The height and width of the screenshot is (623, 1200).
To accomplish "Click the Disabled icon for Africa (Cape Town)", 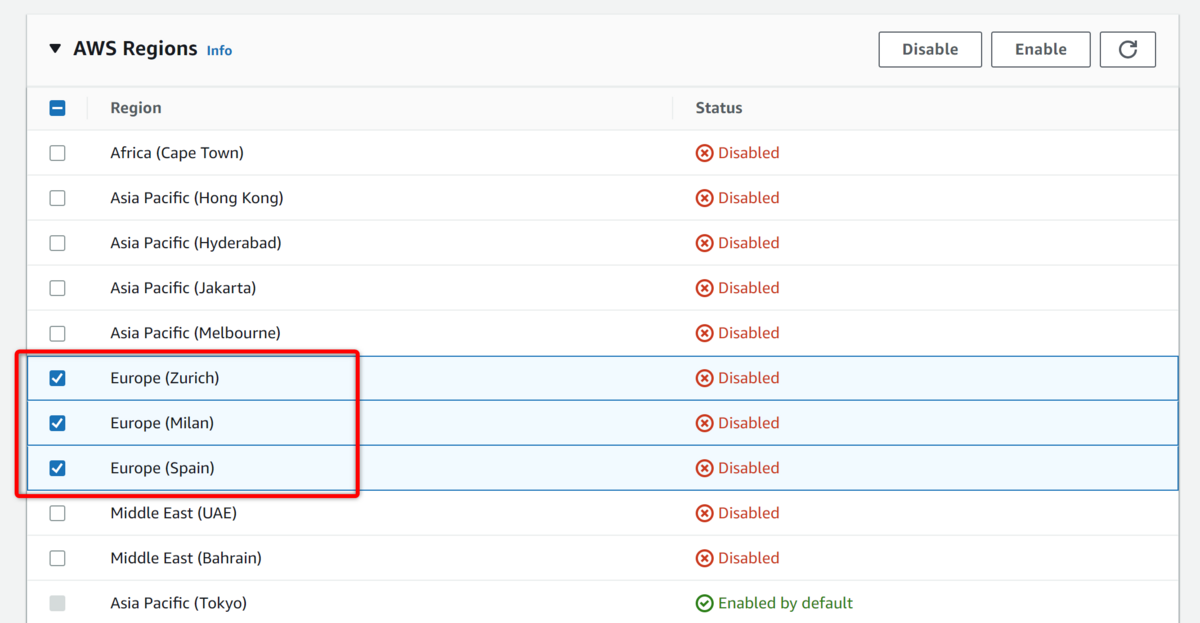I will point(704,153).
